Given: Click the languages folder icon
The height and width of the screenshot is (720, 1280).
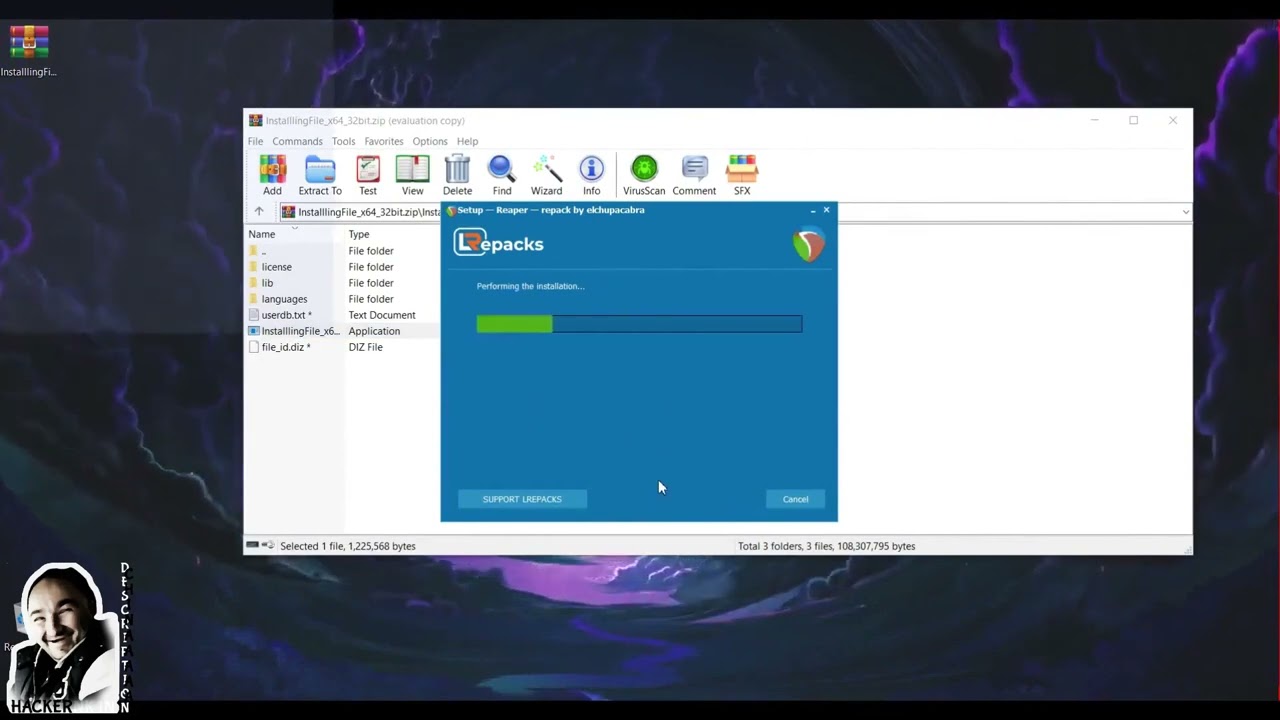Looking at the screenshot, I should (254, 299).
